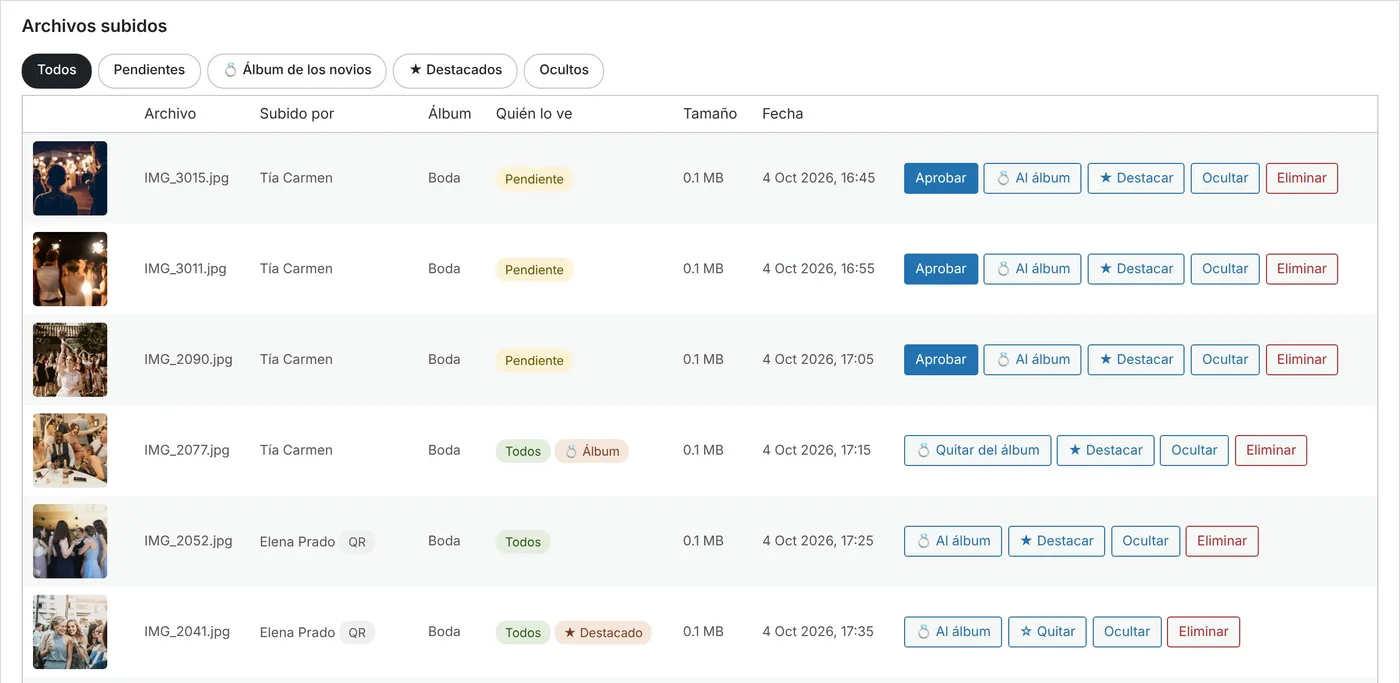Select the Destacados filter tab

pos(455,70)
